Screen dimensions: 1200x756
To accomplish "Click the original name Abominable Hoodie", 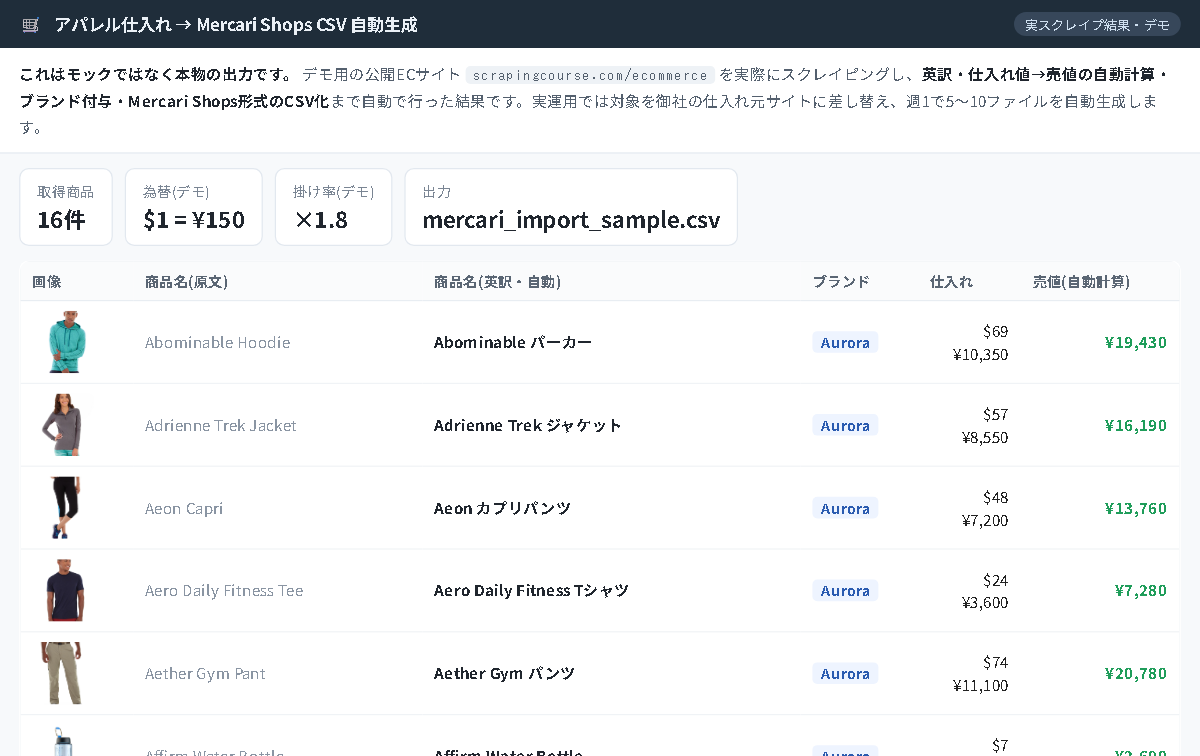I will click(217, 342).
